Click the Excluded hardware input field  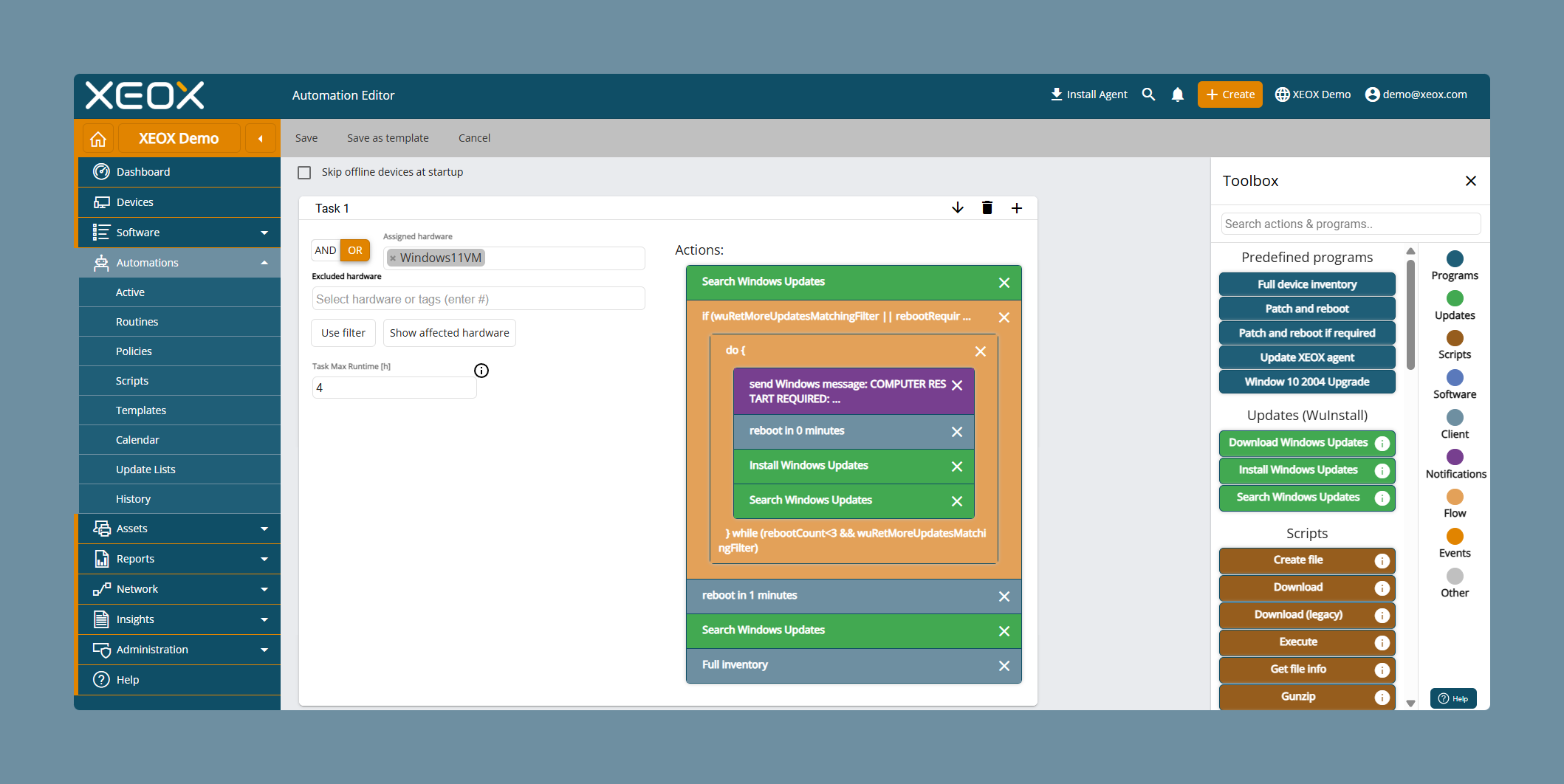pos(478,299)
